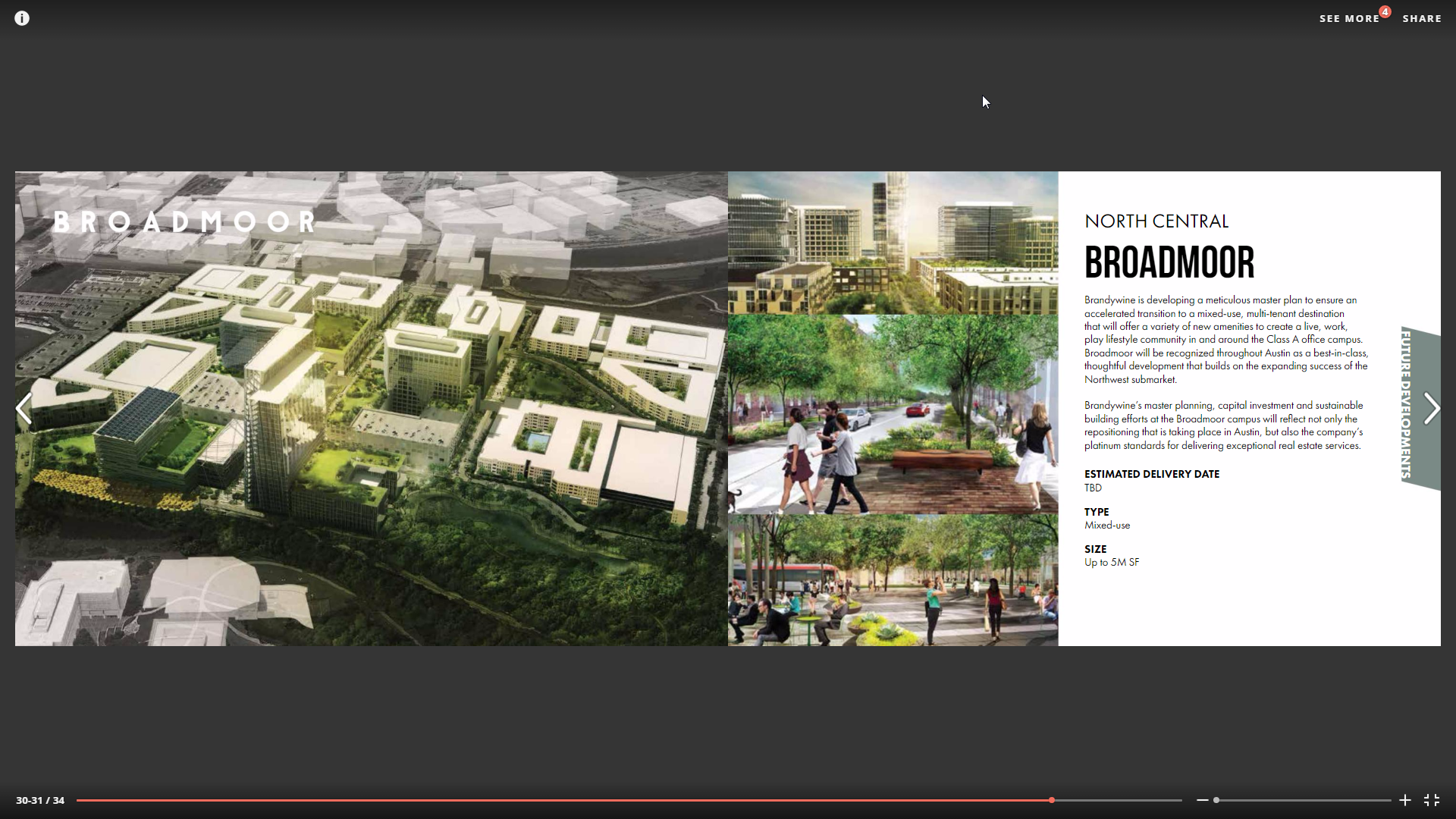Click the BROADMOOR bold heading text
Screen dimensions: 1456x819
(1169, 263)
